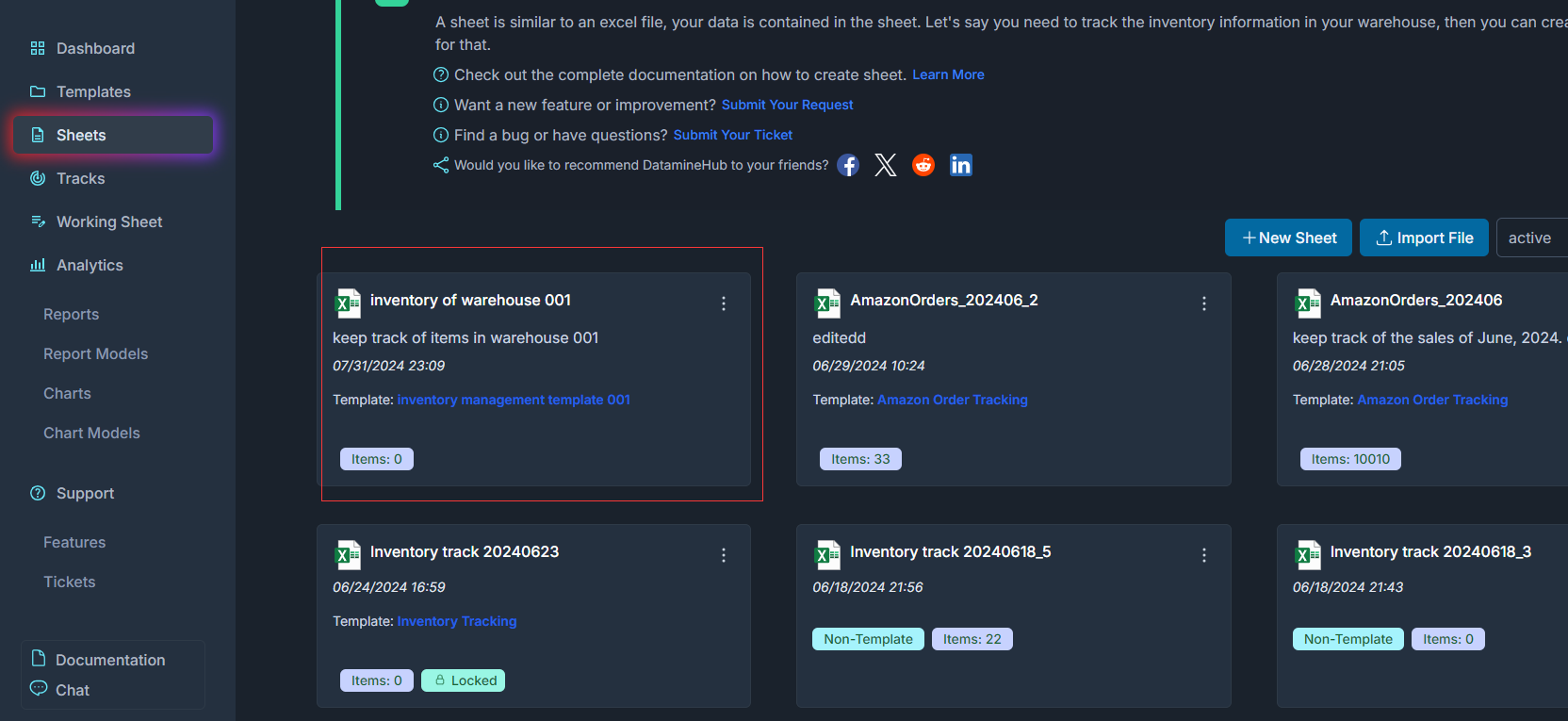Click the Templates folder icon
Viewport: 1568px width, 721px height.
pos(38,91)
